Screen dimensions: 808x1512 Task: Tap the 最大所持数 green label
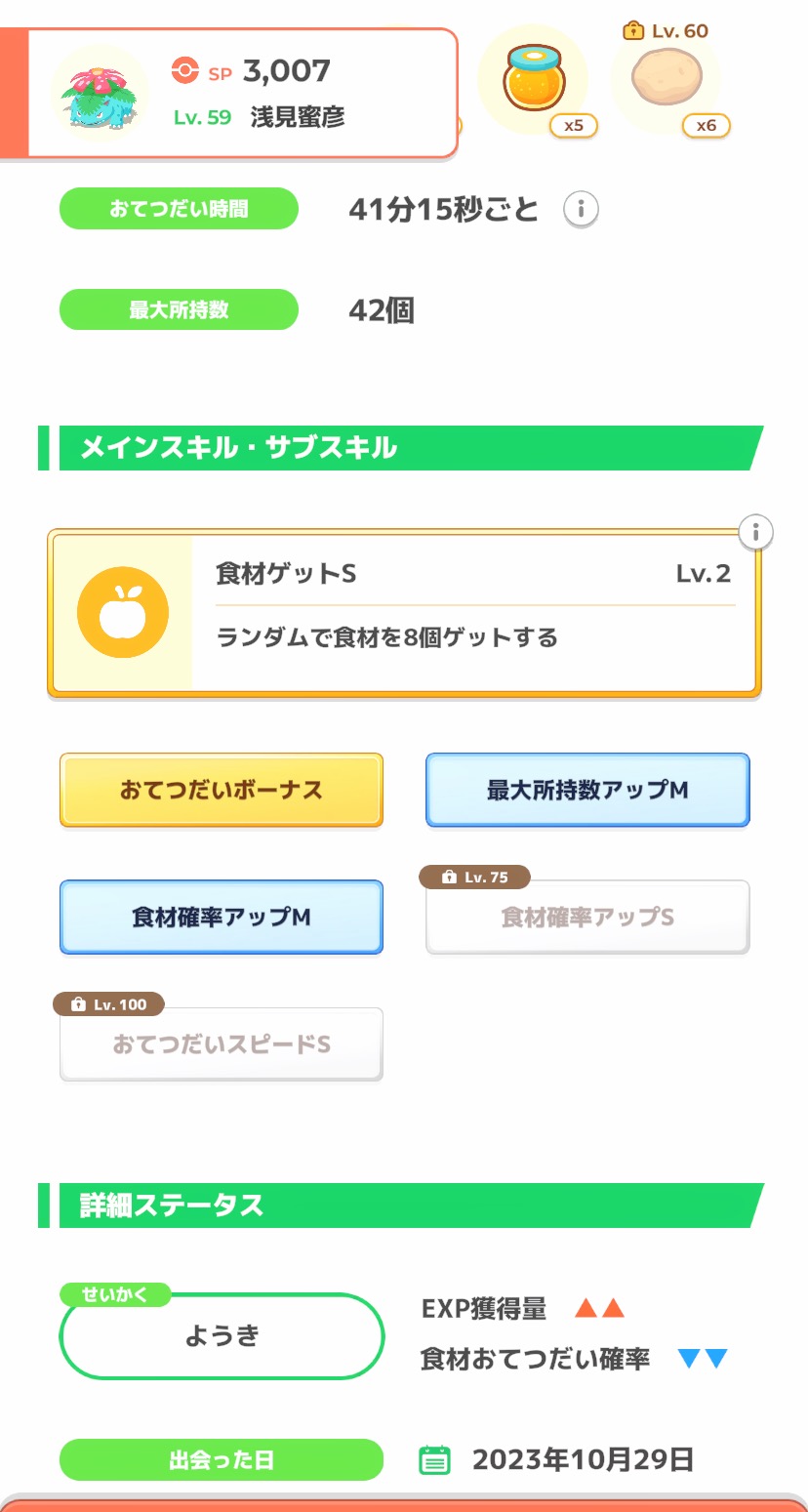coord(179,309)
